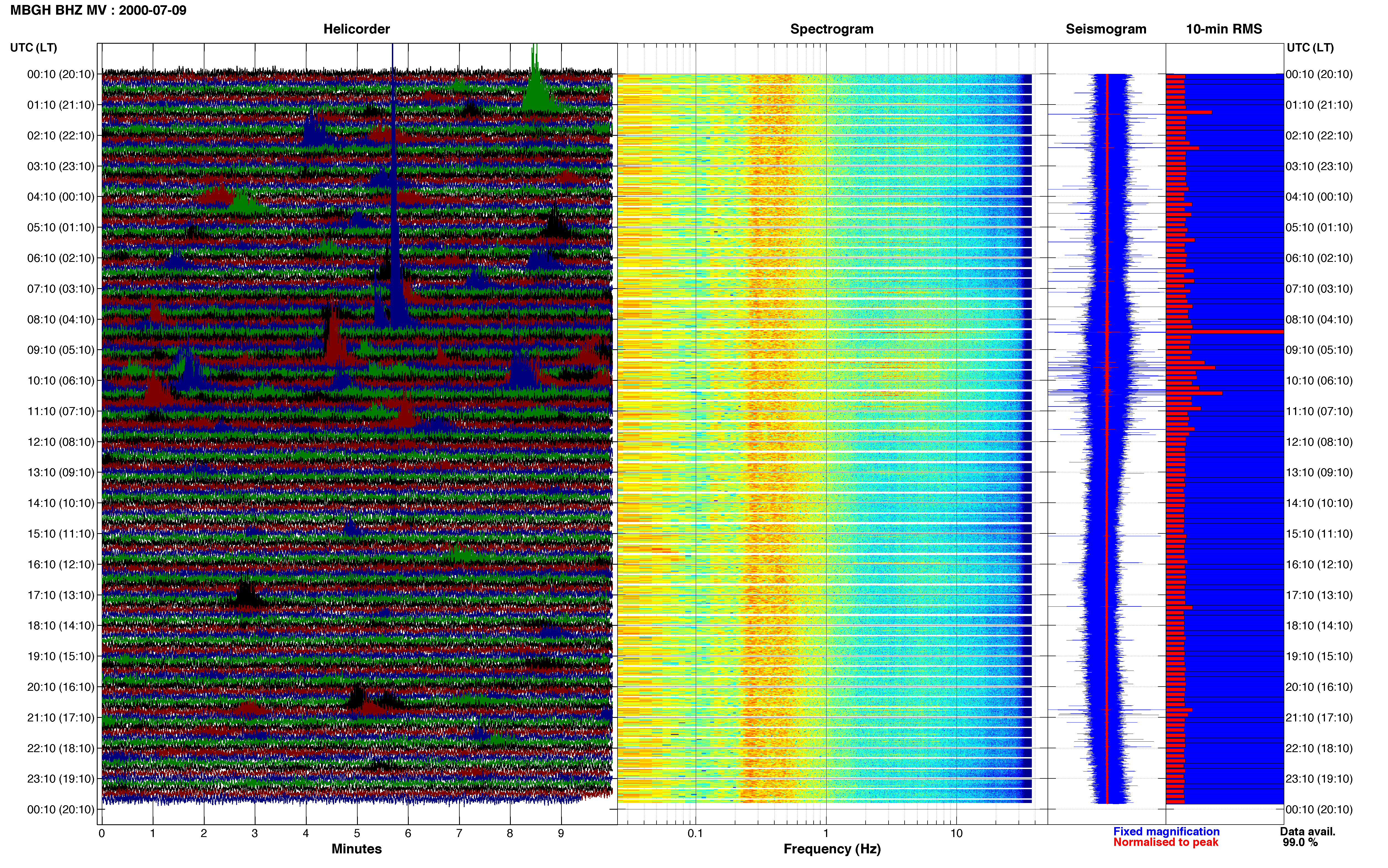Click left time label '10:10 (06:10)'
The height and width of the screenshot is (868, 1388).
61,380
